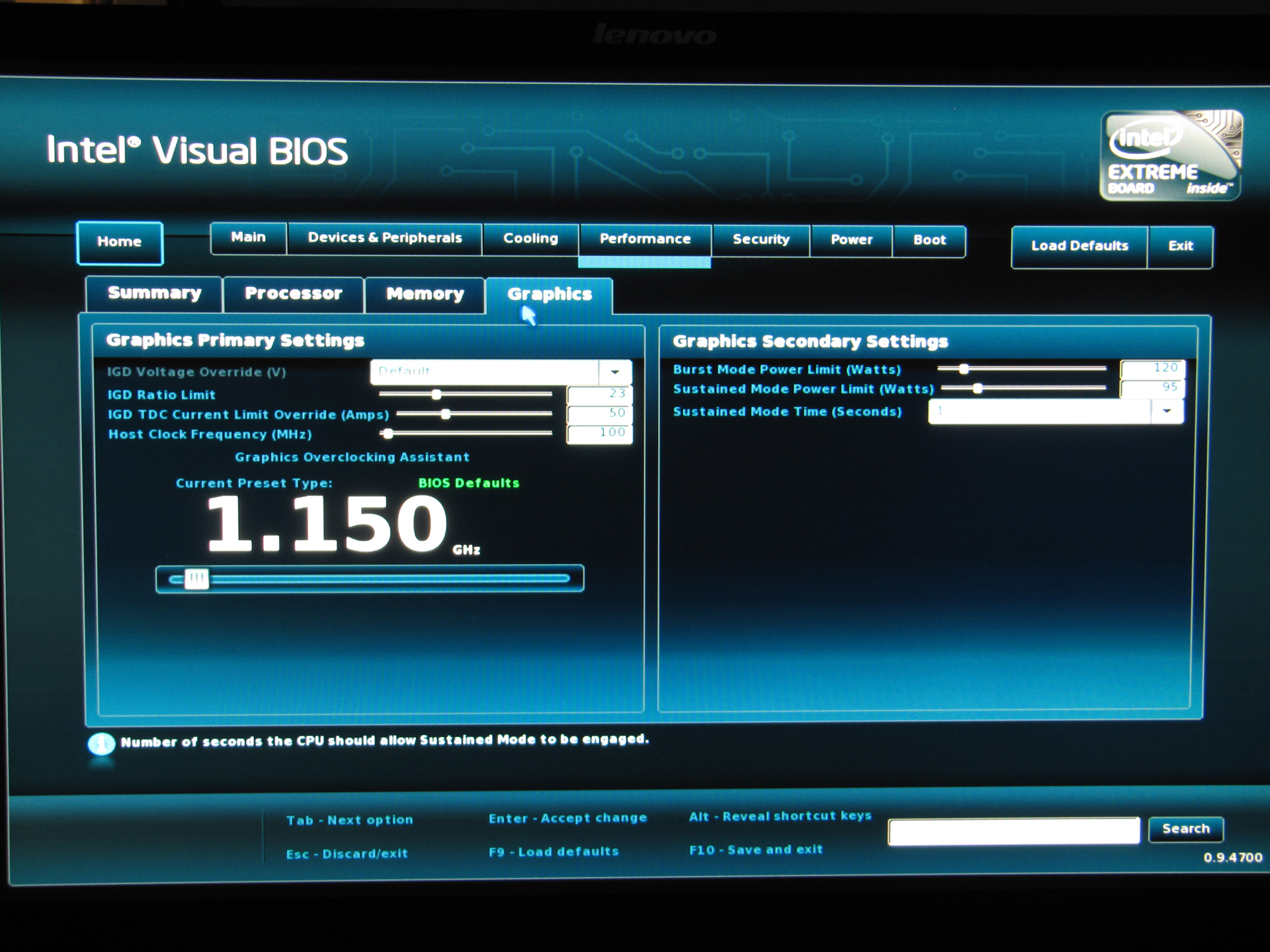
Task: Click the 'Graphics Secondary Settings' heading
Action: (810, 342)
